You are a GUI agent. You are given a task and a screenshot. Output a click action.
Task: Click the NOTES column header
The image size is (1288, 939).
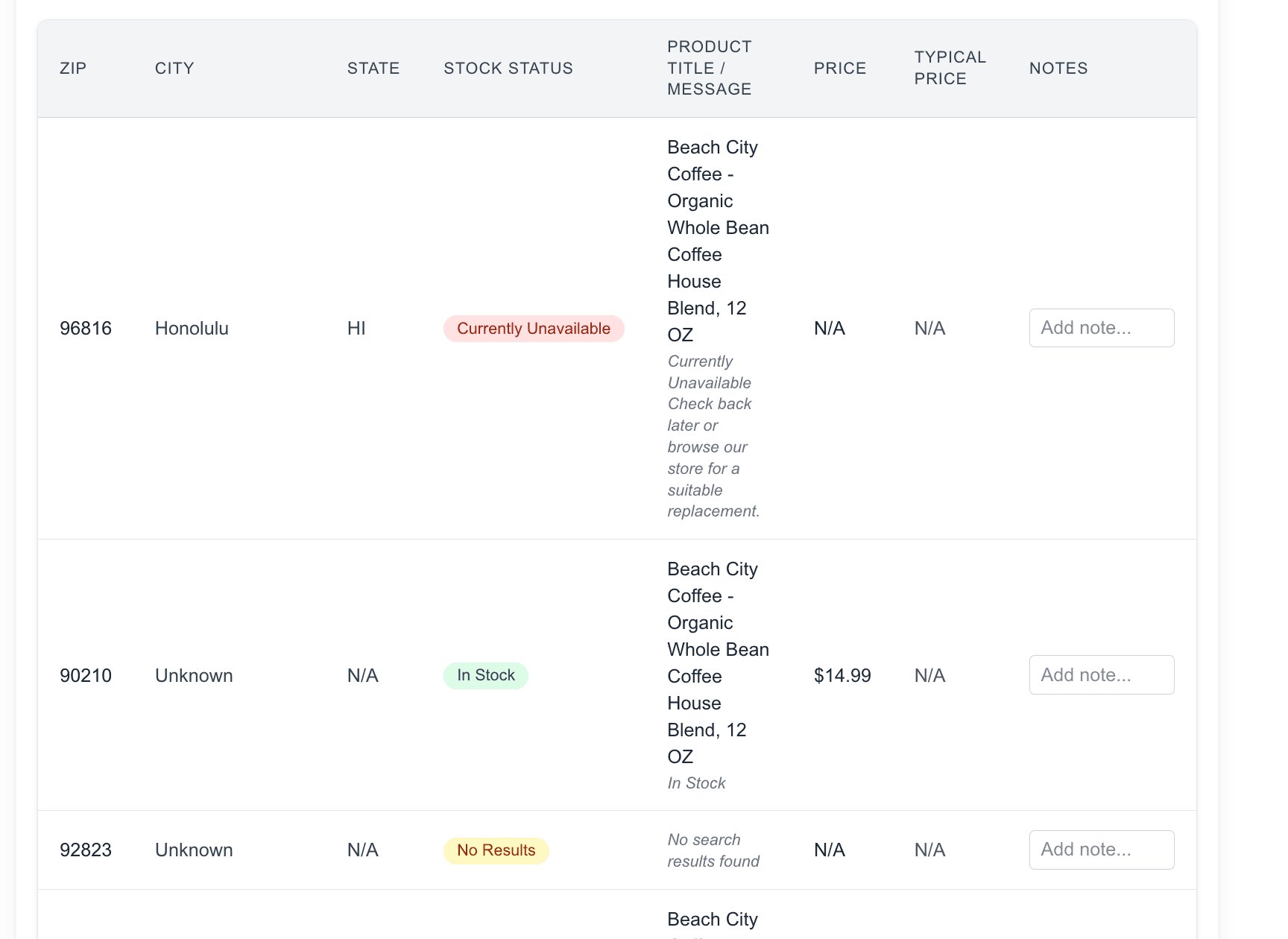click(1058, 68)
